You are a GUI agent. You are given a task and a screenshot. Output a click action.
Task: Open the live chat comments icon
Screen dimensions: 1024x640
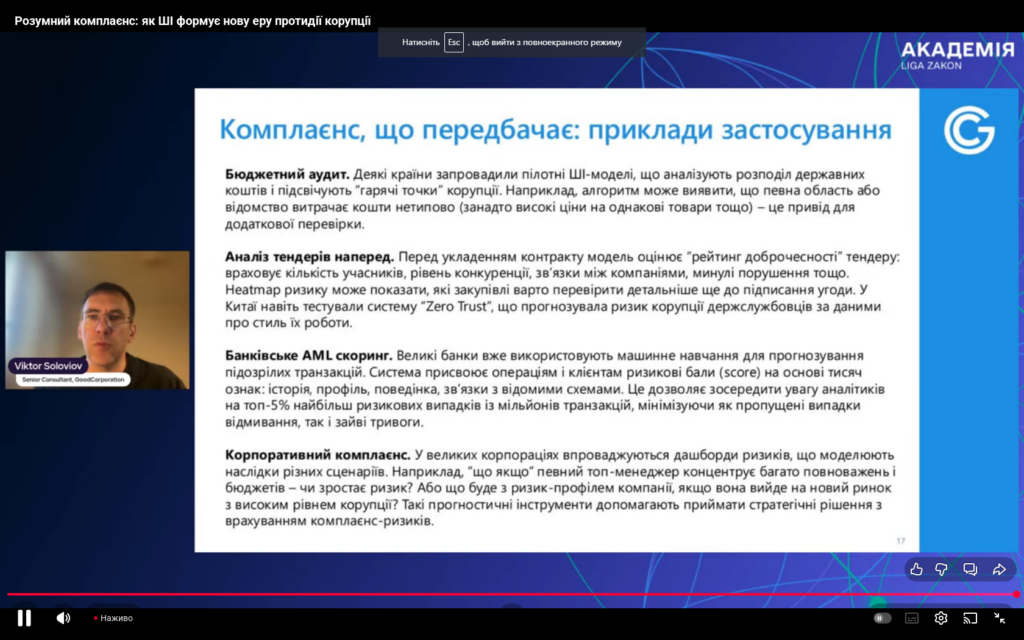point(970,569)
